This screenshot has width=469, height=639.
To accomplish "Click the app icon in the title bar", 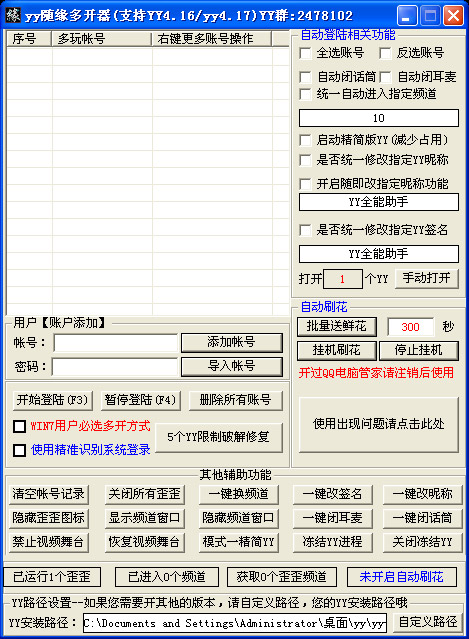I will pyautogui.click(x=13, y=15).
